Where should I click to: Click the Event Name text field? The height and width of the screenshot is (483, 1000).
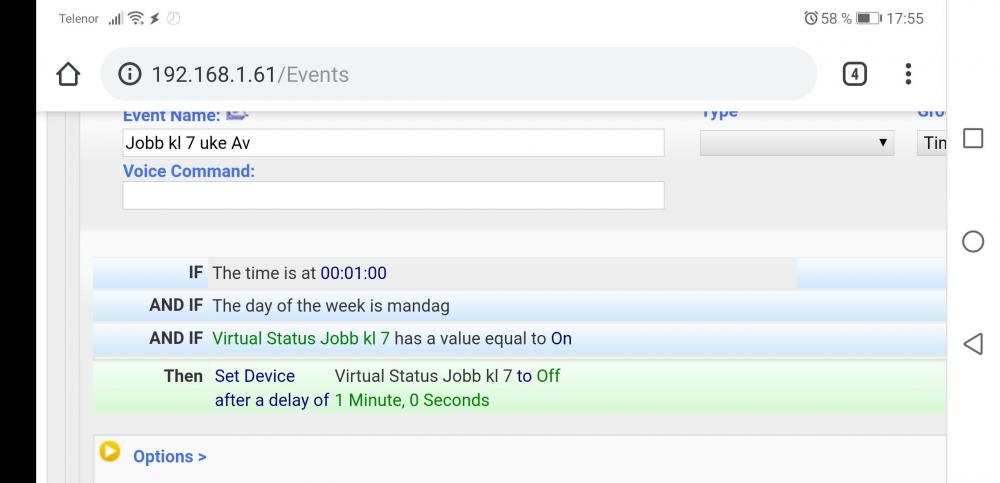(393, 143)
